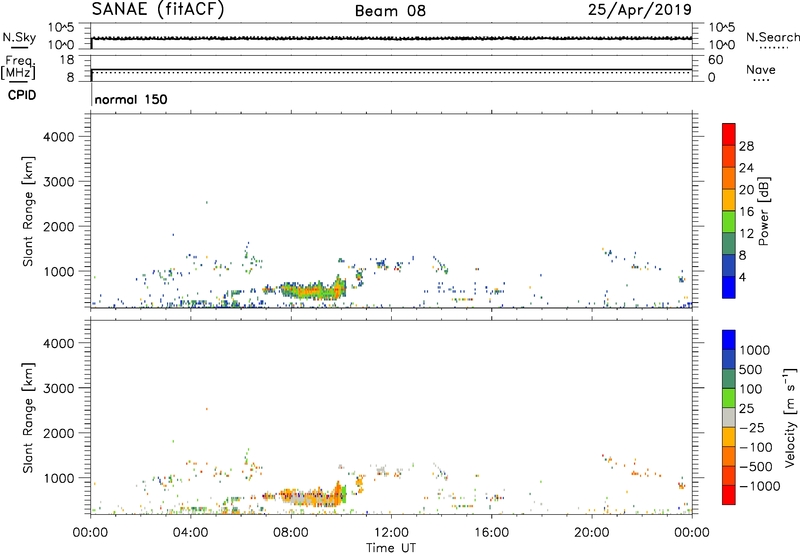Click the red bottom segment of Velocity colorbar
Viewport: 800px width, 554px height.
pos(729,495)
